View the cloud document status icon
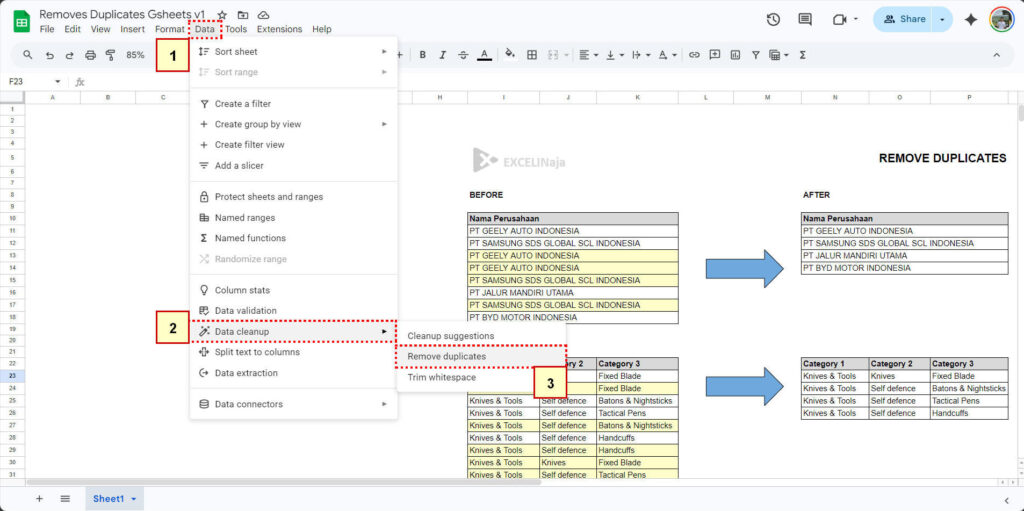This screenshot has width=1024, height=511. pyautogui.click(x=263, y=15)
